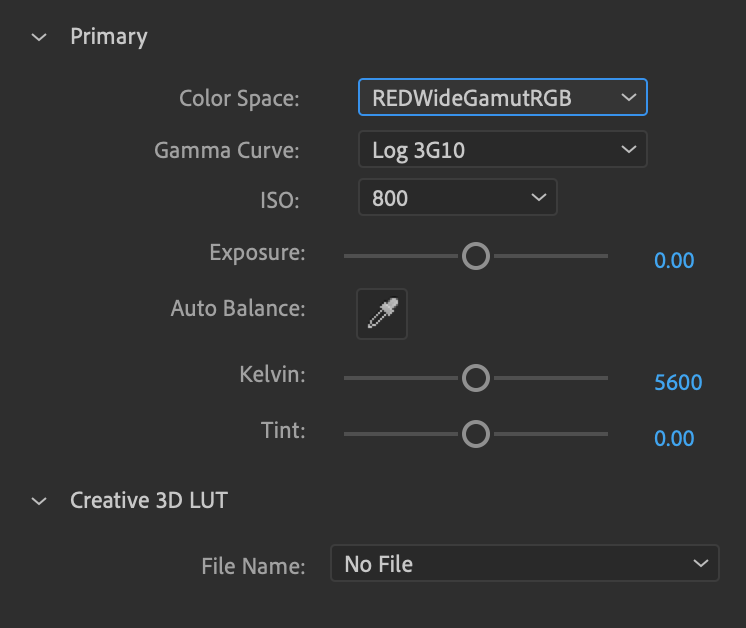
Task: Click the ISO label
Action: [x=280, y=200]
